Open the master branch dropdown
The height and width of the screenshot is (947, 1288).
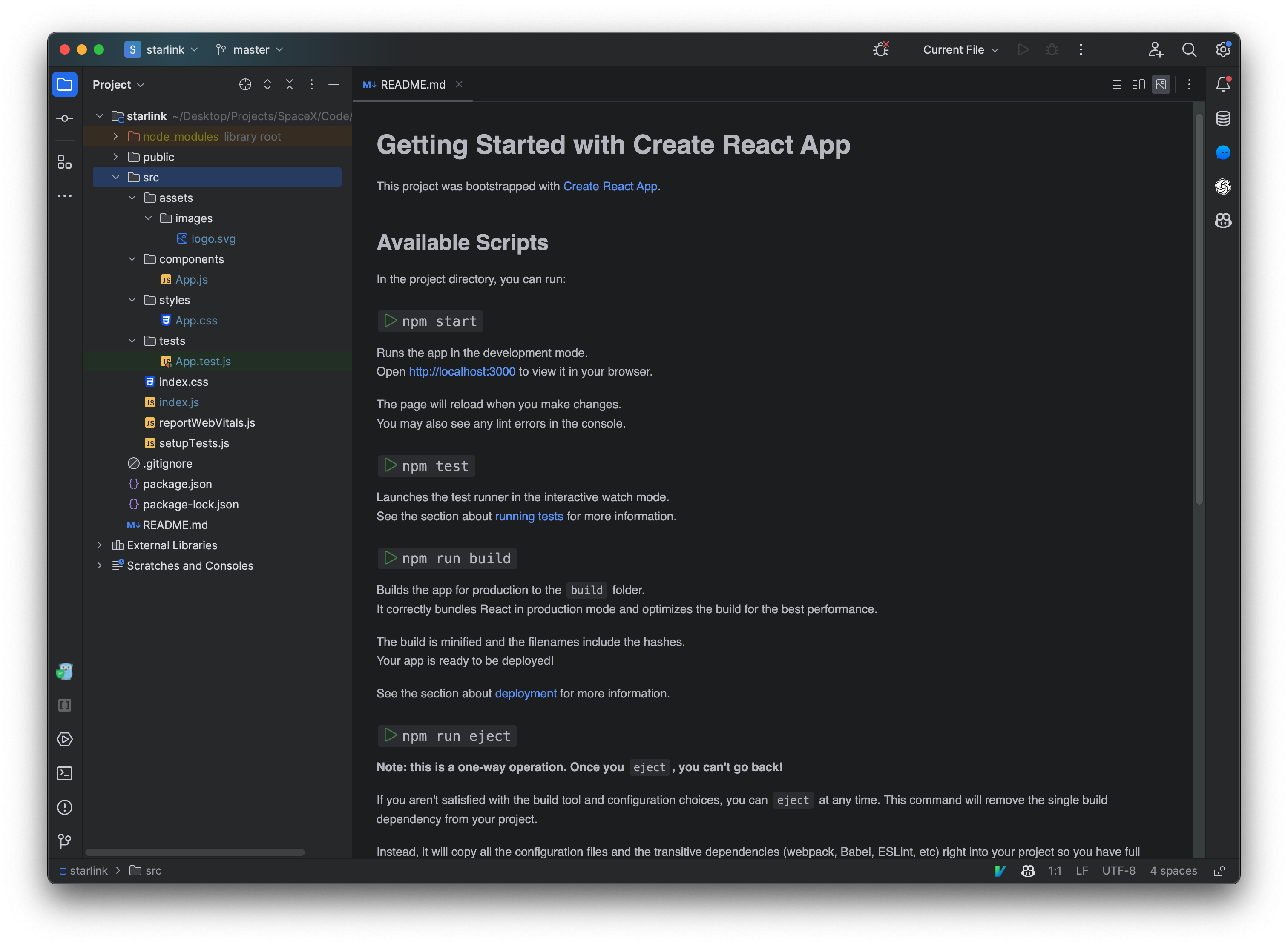pyautogui.click(x=250, y=49)
